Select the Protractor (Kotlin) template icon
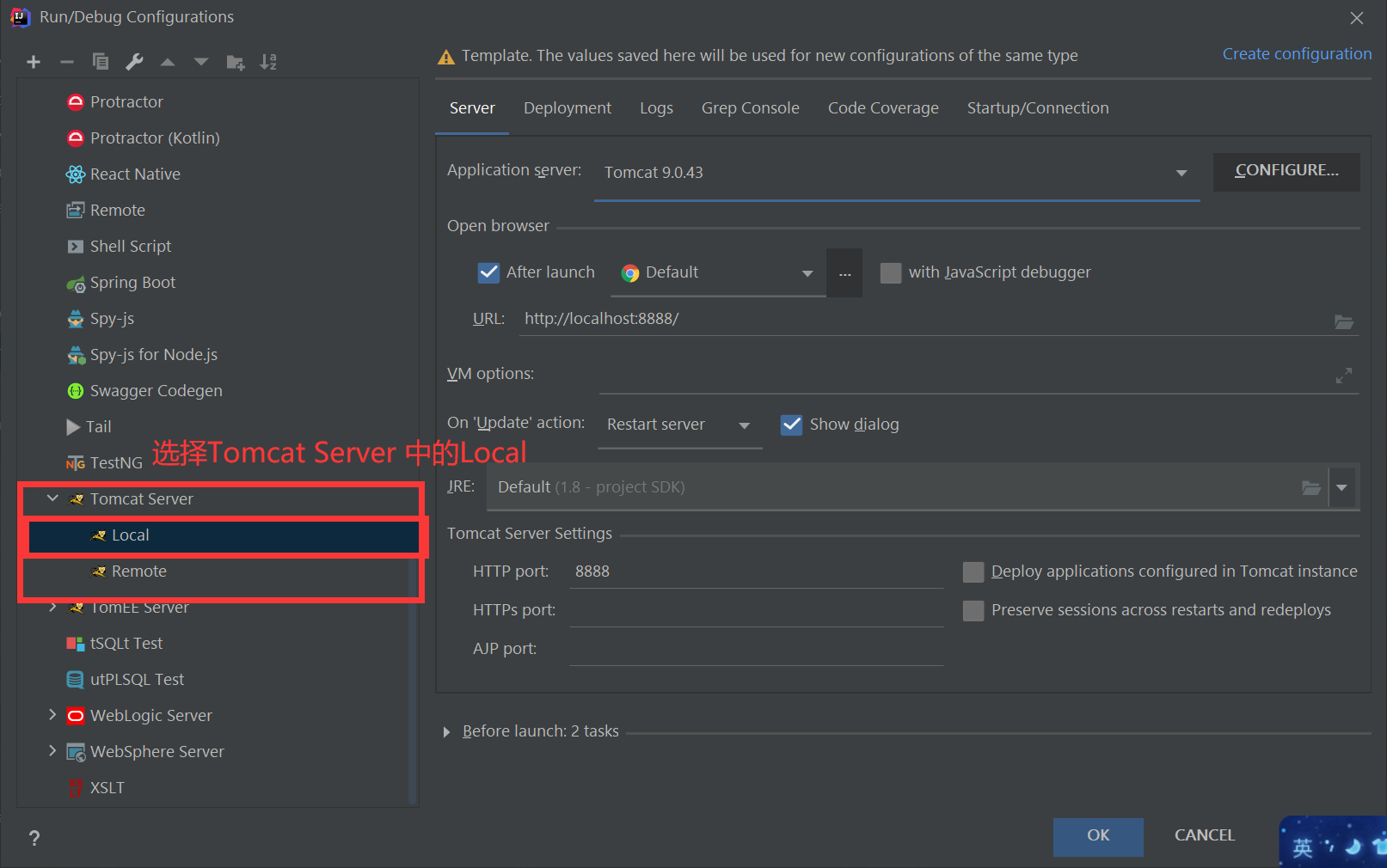1387x868 pixels. point(76,138)
